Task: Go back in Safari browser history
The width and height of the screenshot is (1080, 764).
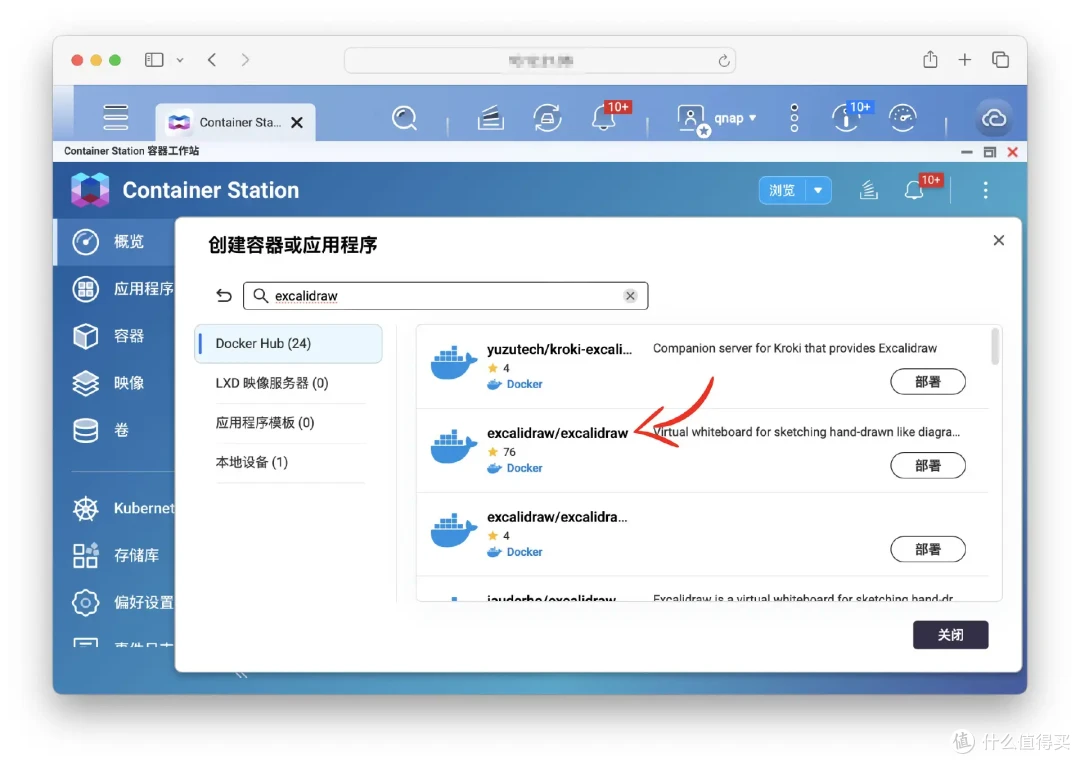Action: click(212, 60)
